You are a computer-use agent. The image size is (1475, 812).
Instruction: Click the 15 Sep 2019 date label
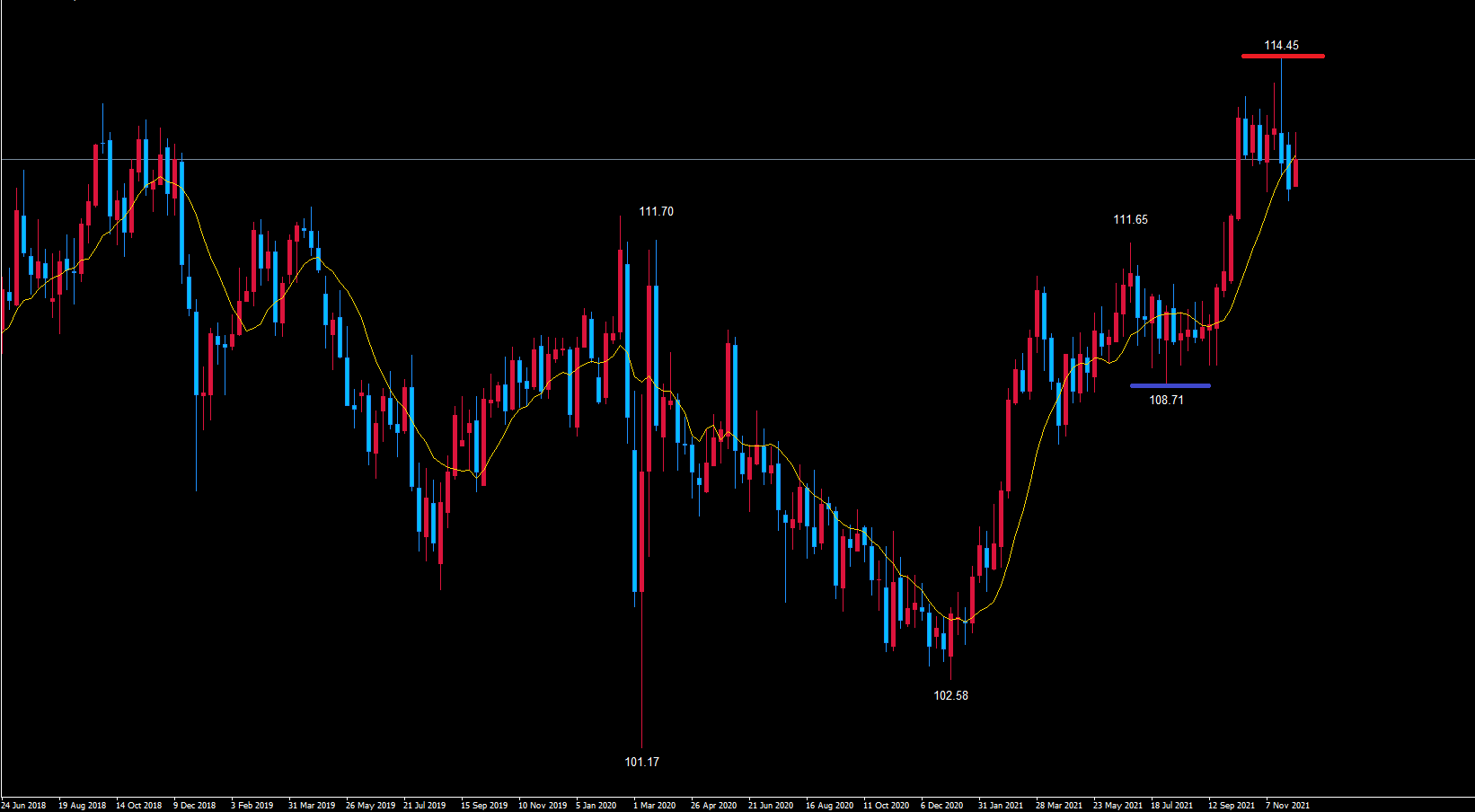tap(484, 806)
